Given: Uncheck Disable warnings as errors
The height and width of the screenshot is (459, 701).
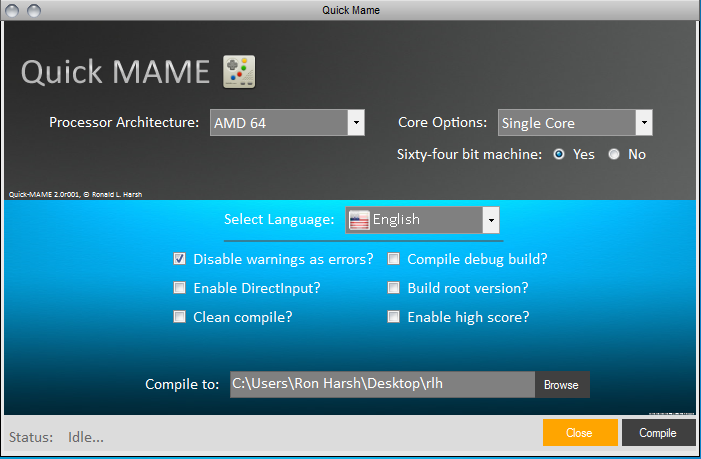Looking at the screenshot, I should point(179,259).
